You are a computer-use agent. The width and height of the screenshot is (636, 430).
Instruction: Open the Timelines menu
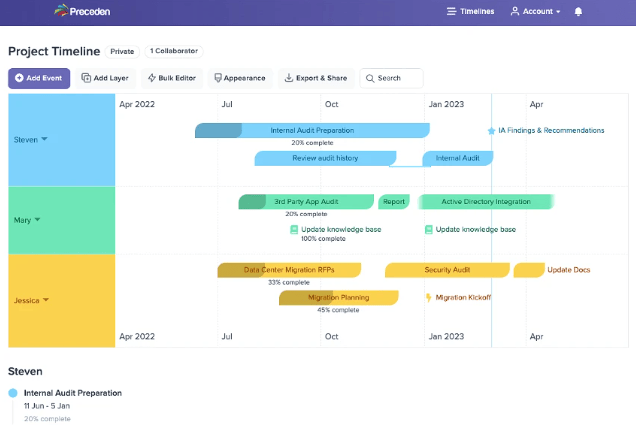[x=469, y=11]
